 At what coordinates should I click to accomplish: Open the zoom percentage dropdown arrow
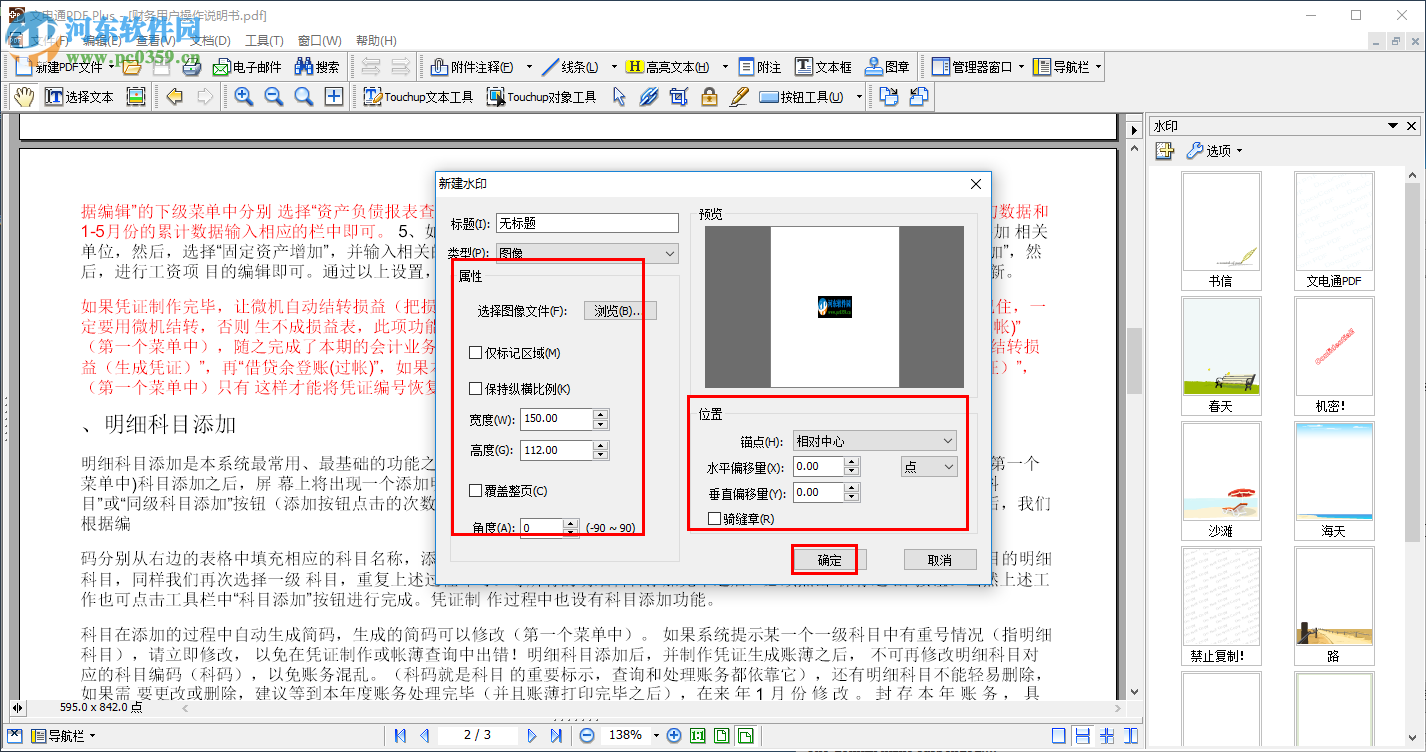tap(657, 735)
